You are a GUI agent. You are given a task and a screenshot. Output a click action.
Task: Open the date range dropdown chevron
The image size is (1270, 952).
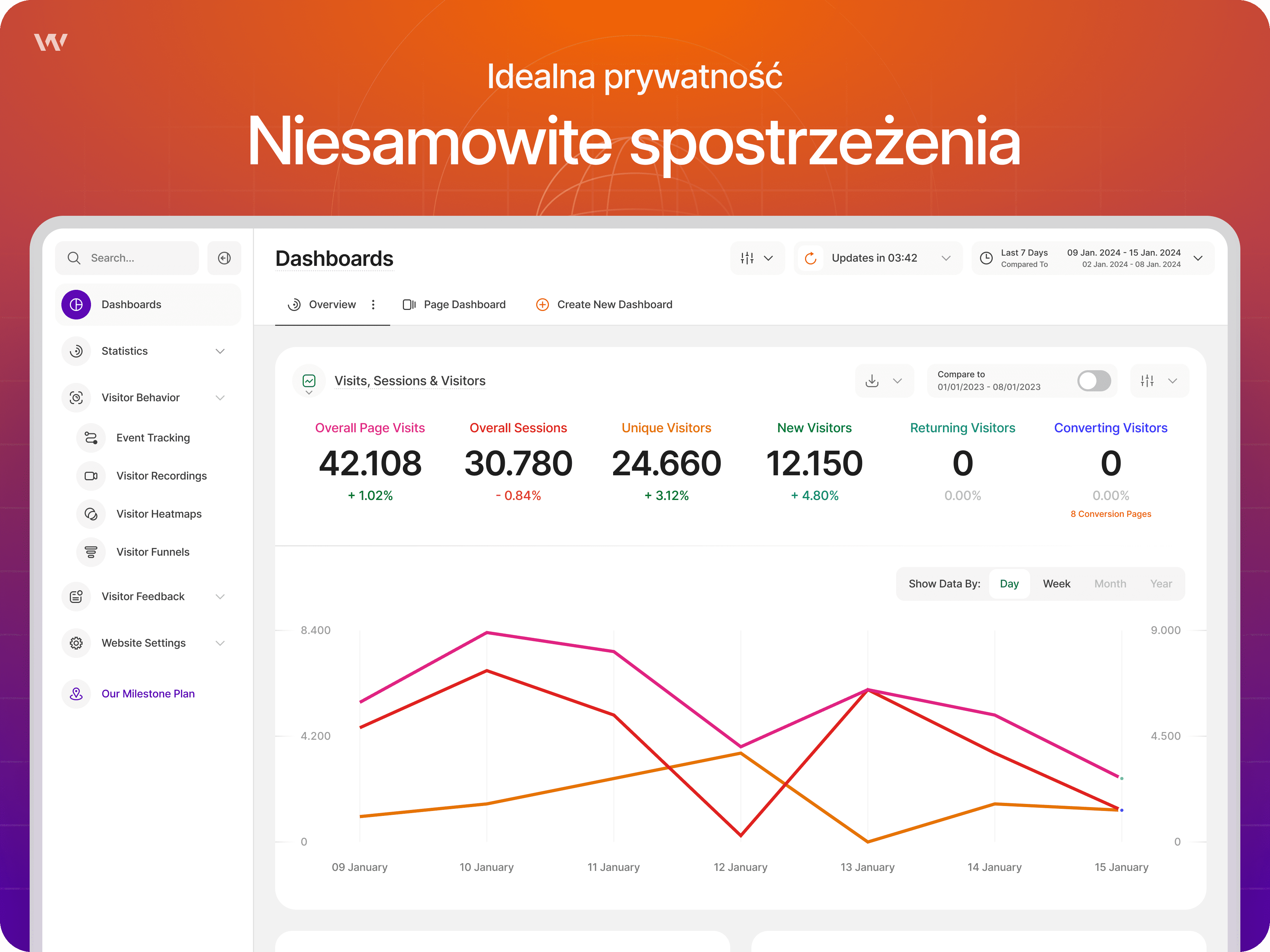point(1198,258)
